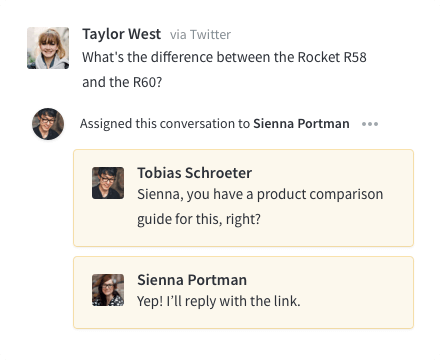
Task: Open Taylor West's profile avatar
Action: pyautogui.click(x=48, y=48)
